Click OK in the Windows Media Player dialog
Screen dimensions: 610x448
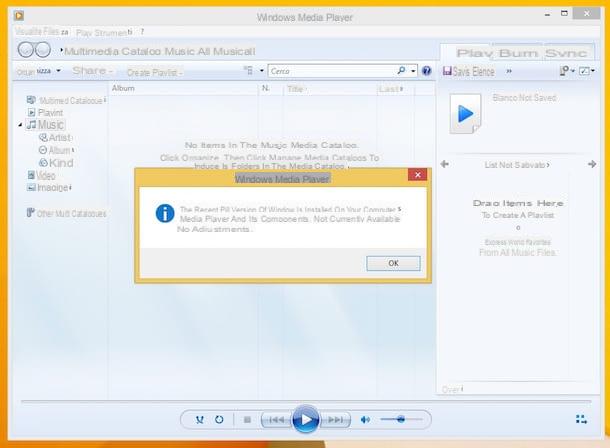click(393, 263)
